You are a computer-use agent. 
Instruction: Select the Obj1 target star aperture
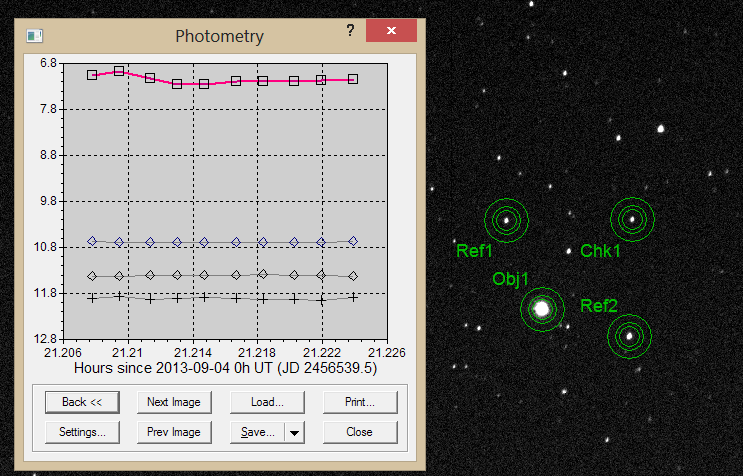point(543,309)
